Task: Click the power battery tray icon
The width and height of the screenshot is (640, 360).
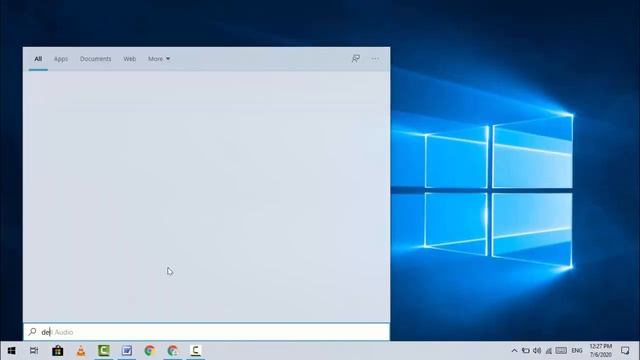Action: [526, 351]
